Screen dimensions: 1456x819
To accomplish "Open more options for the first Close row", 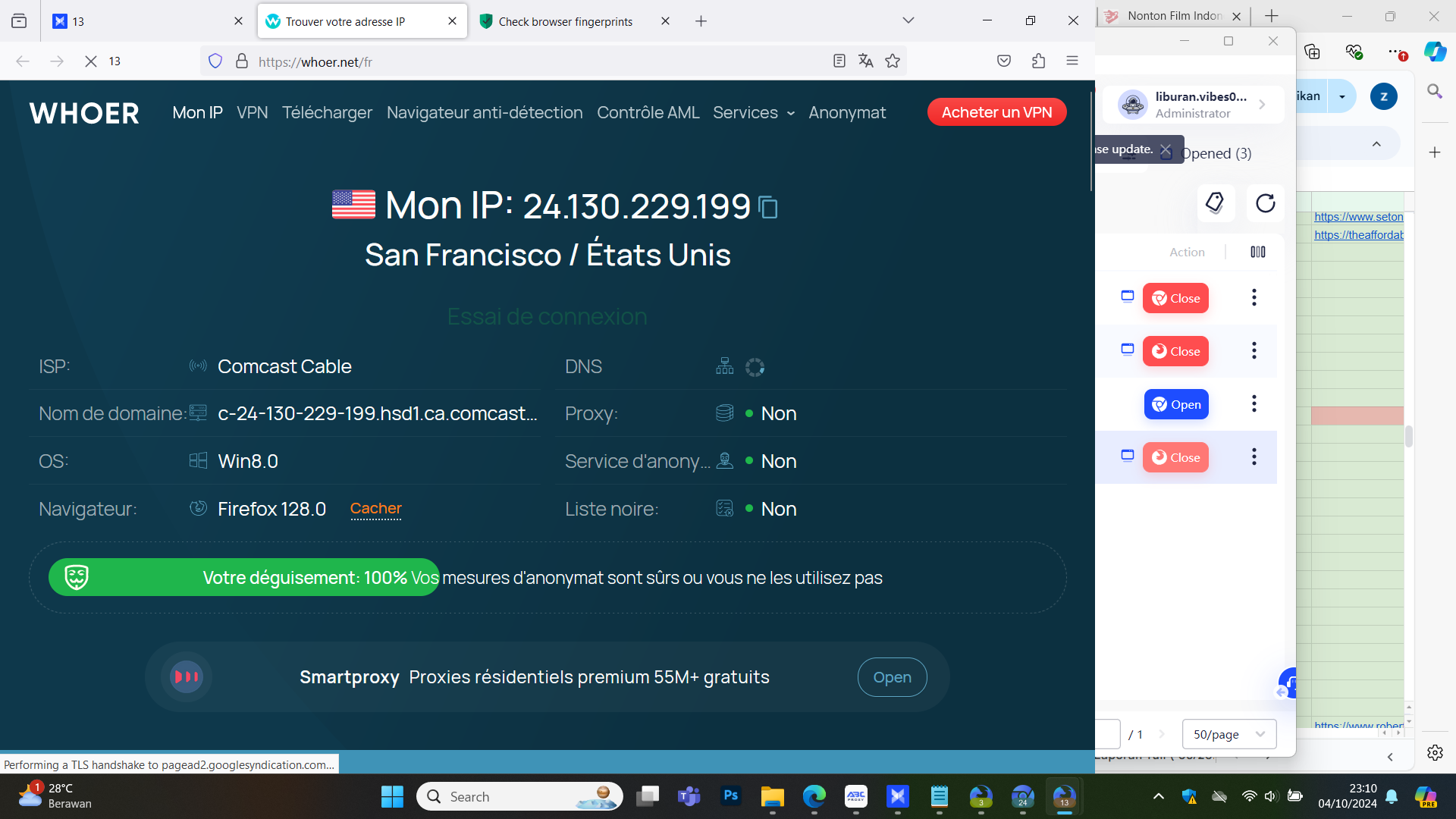I will click(x=1254, y=297).
